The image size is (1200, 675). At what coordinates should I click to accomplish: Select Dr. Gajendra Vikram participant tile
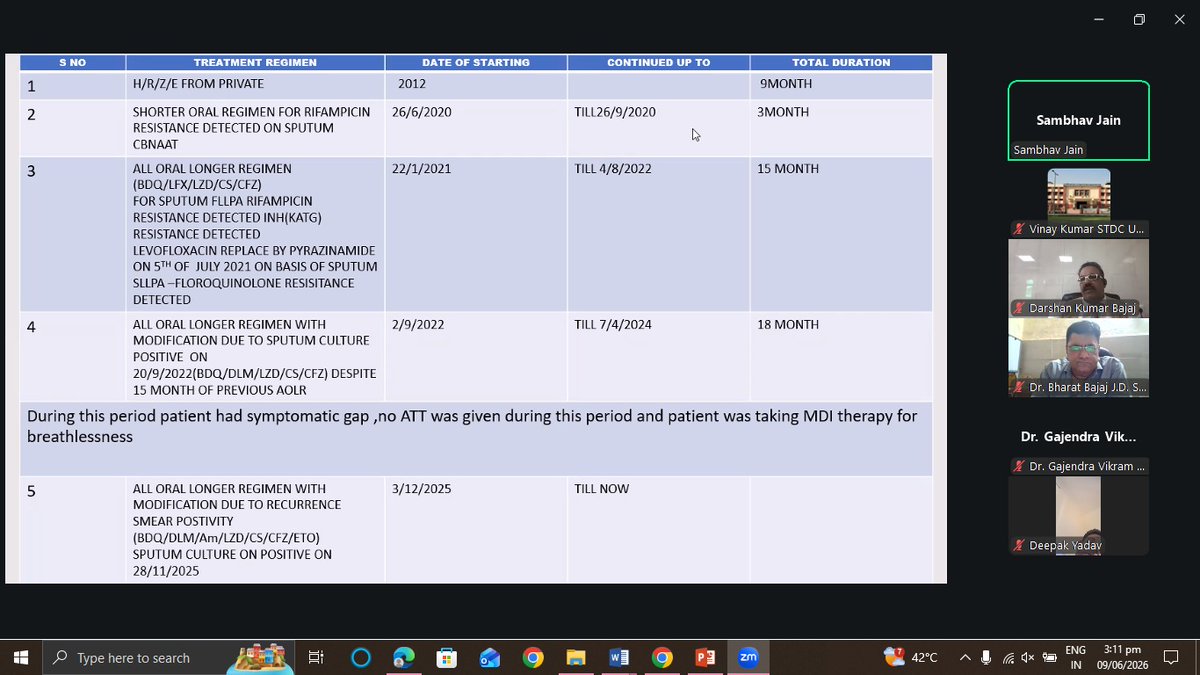point(1079,437)
